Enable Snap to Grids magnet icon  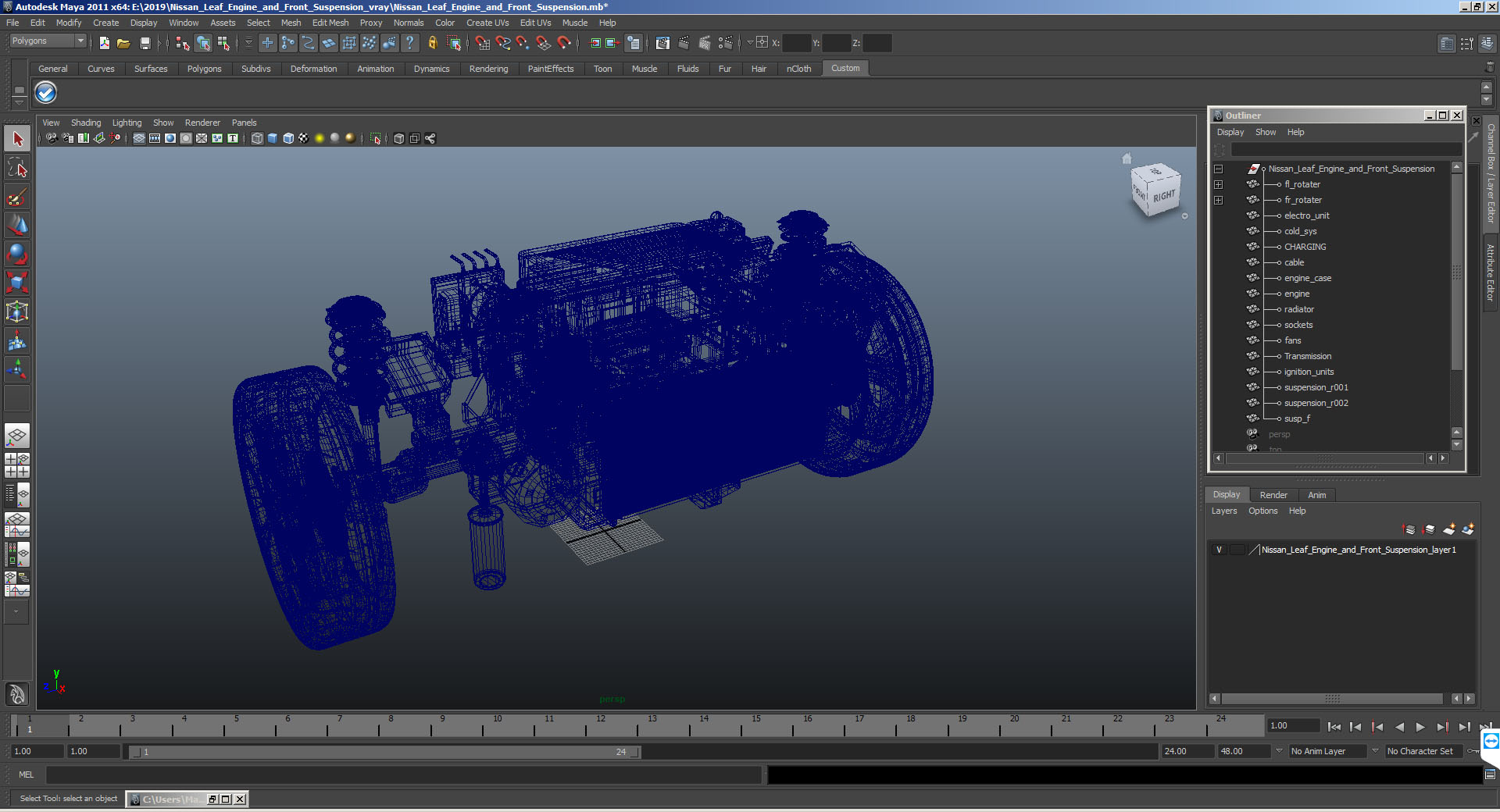(x=483, y=43)
